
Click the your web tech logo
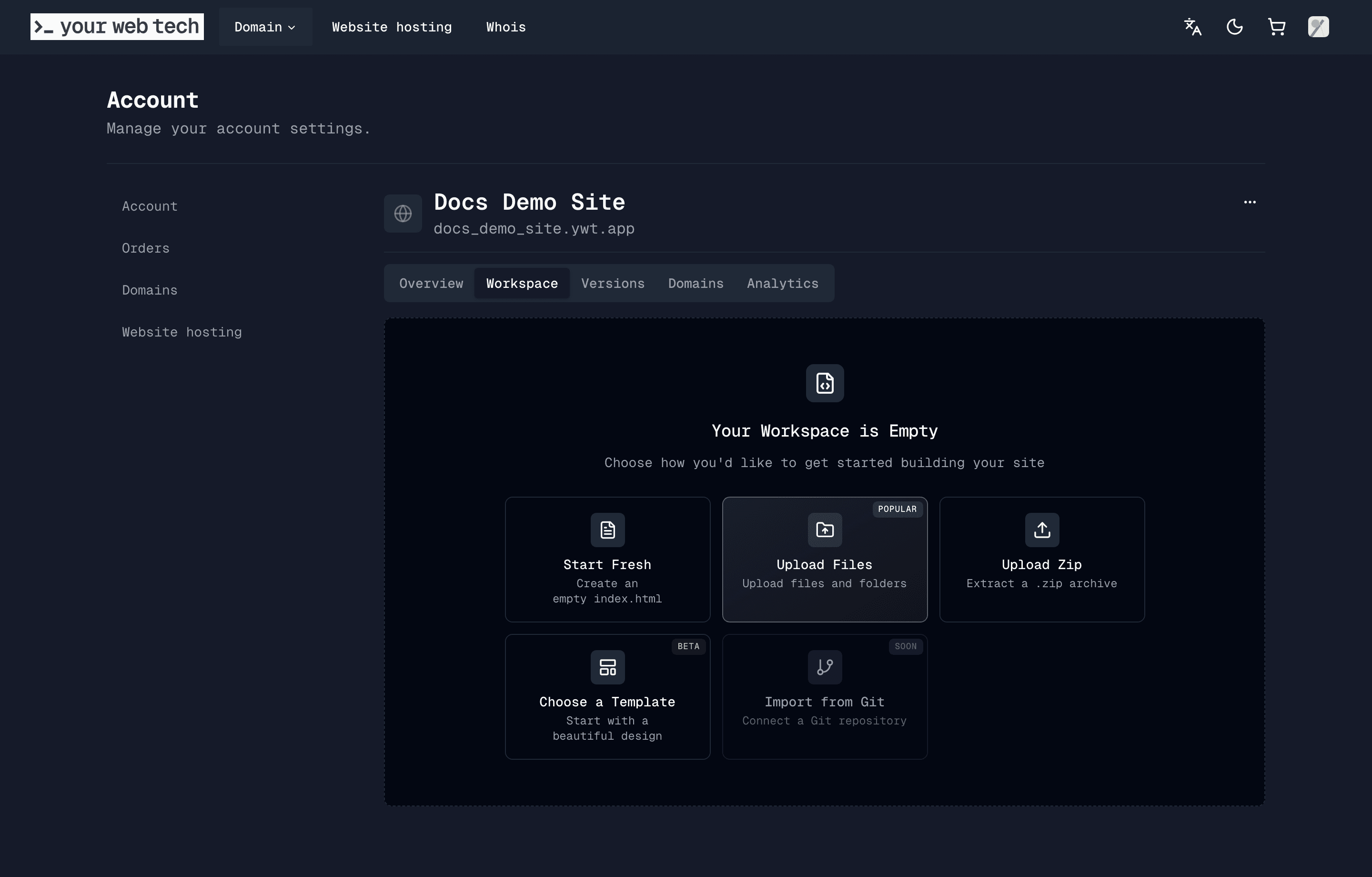117,27
